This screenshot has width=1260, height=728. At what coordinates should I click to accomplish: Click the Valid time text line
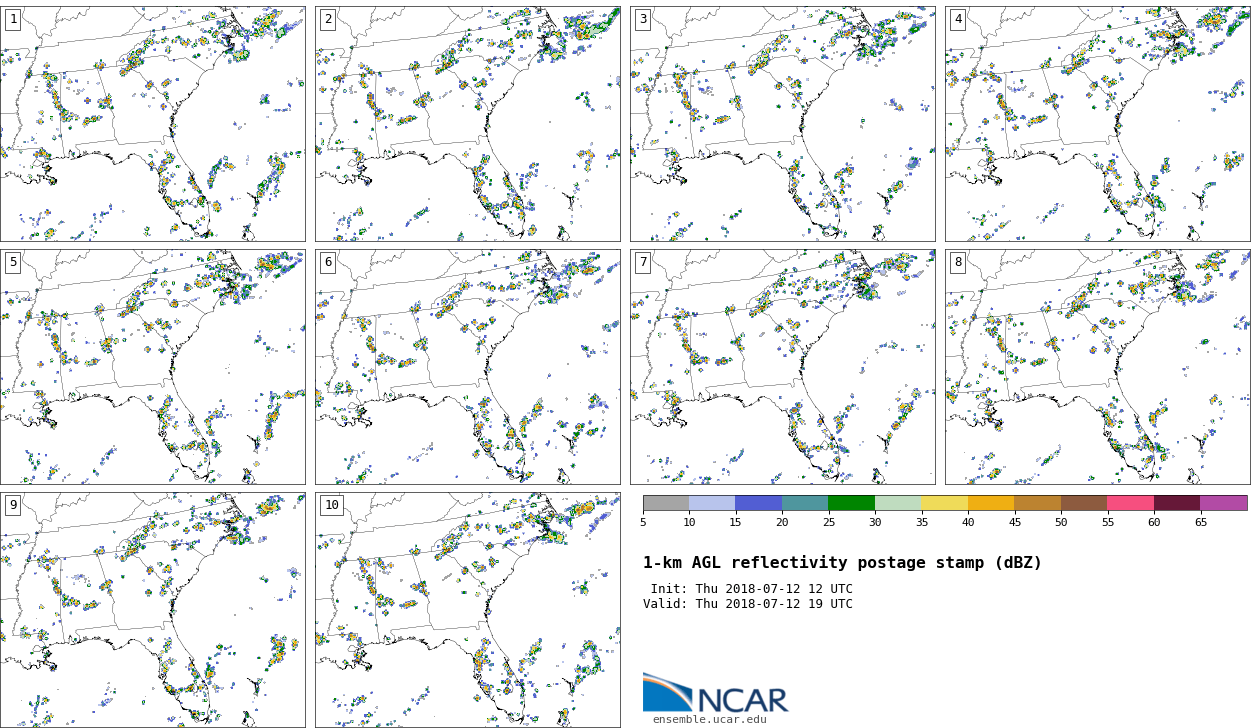pyautogui.click(x=748, y=604)
